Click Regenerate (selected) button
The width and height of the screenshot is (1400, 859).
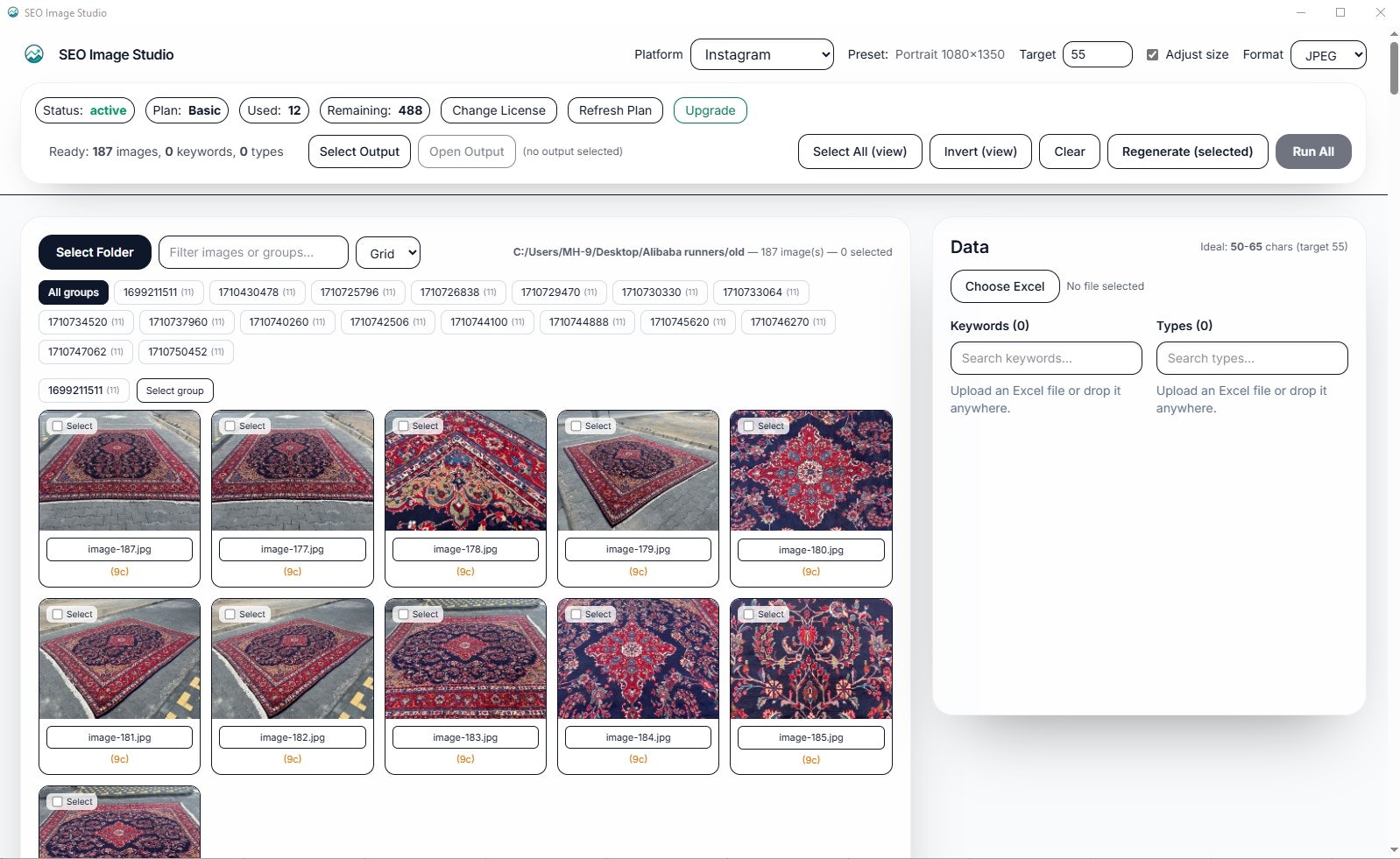coord(1187,151)
